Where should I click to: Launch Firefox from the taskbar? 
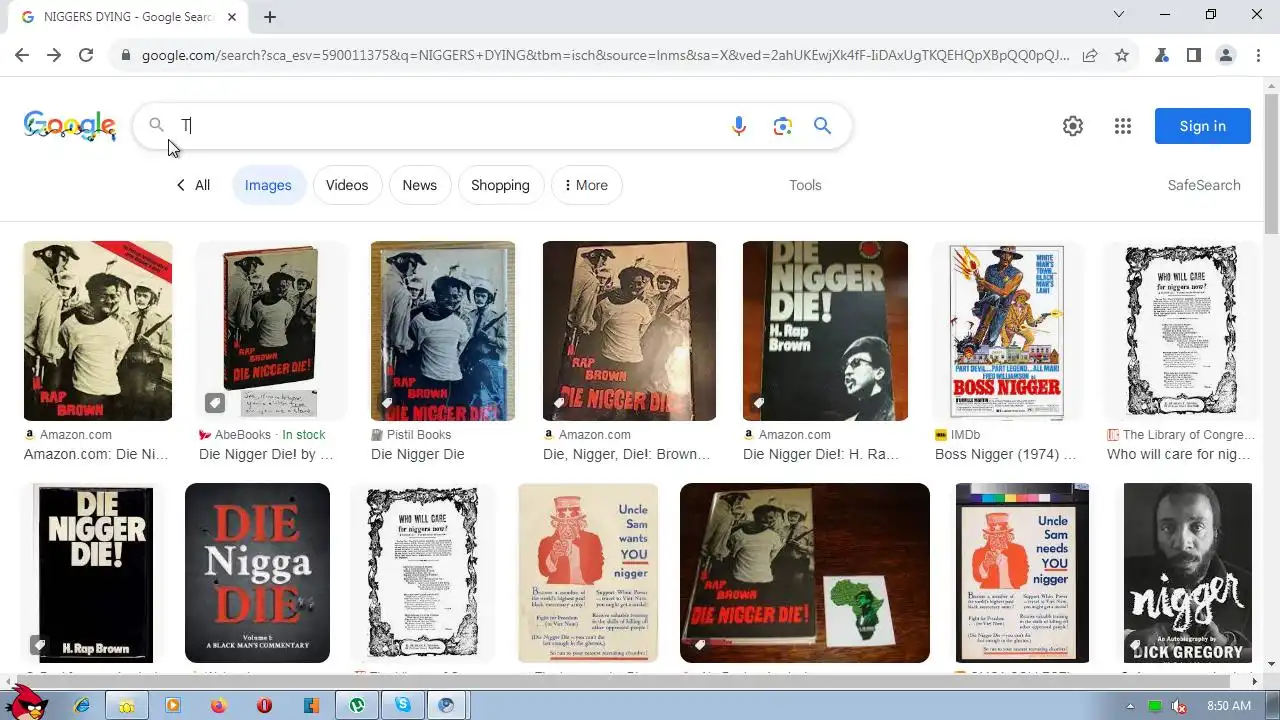click(x=219, y=705)
